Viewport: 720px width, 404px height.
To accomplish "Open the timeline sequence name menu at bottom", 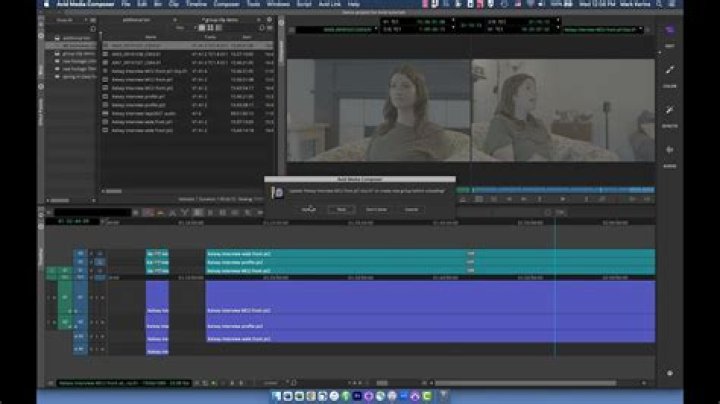I will (120, 382).
